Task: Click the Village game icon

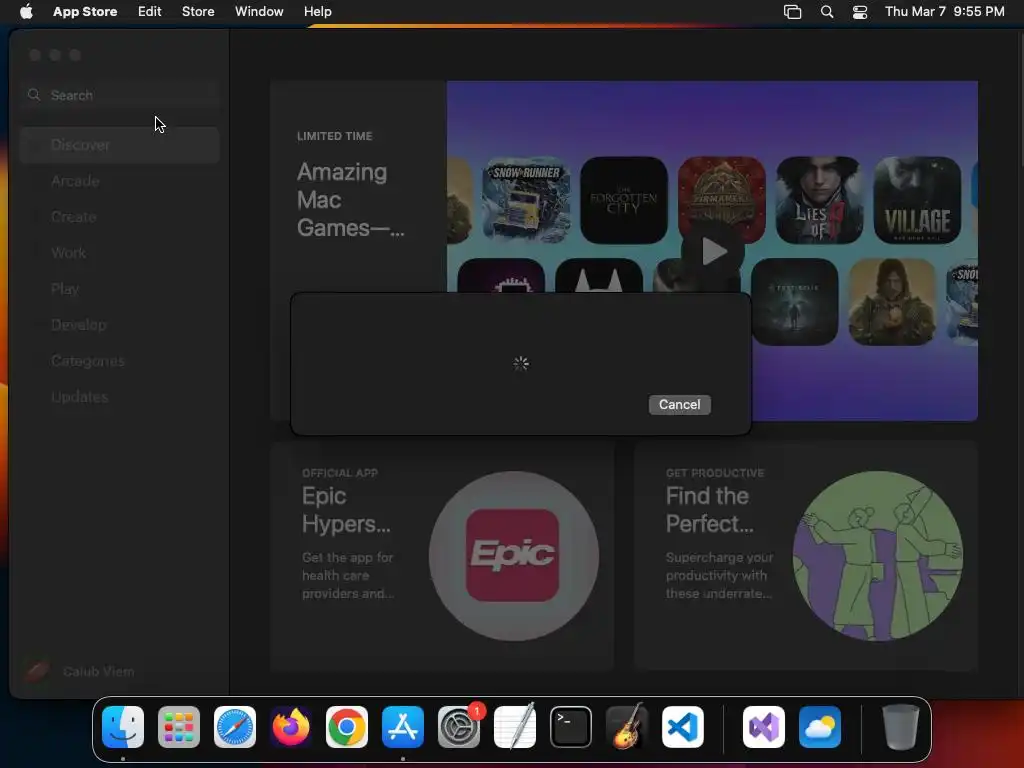Action: coord(917,200)
